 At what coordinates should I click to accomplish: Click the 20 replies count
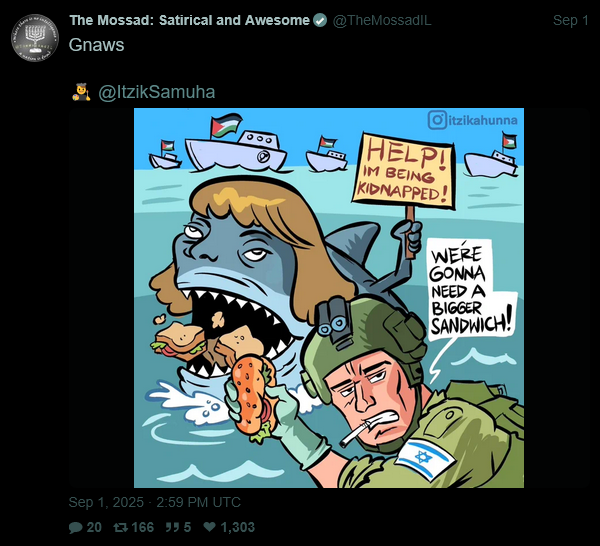(94, 527)
